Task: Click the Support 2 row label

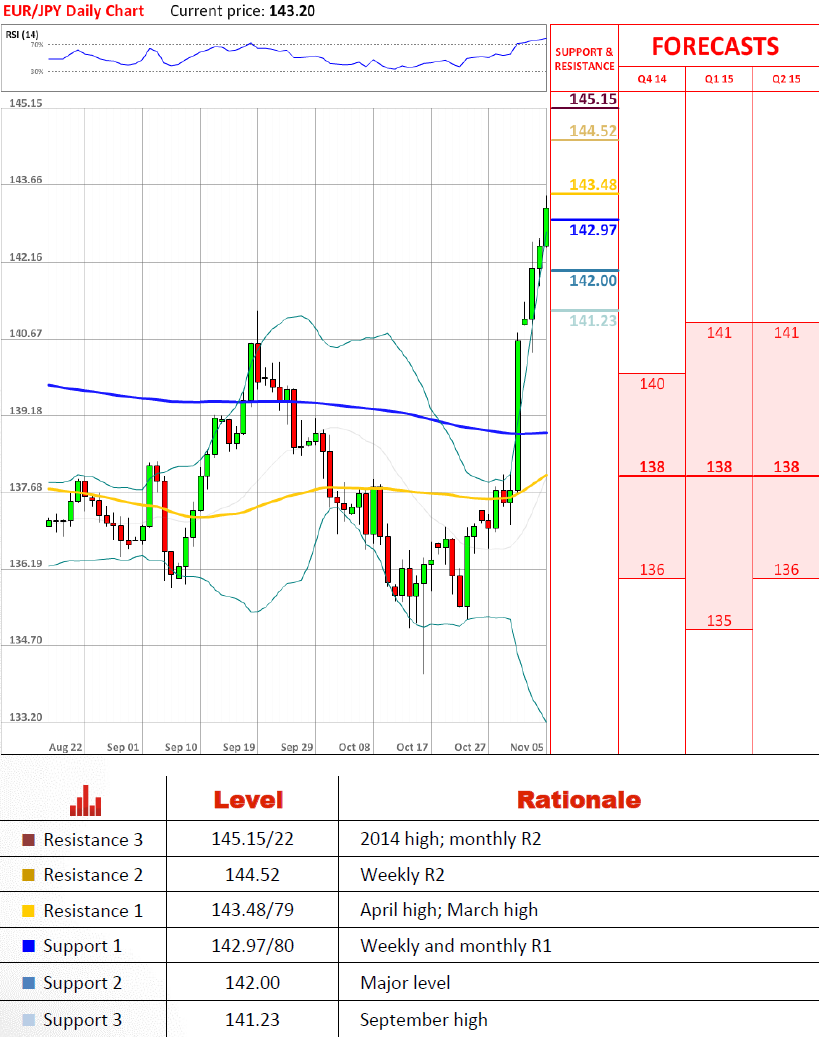Action: [x=83, y=983]
